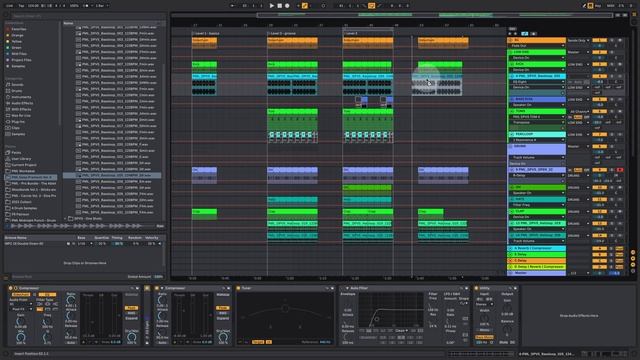Toggle the Key map mode switch
The height and width of the screenshot is (360, 640).
tap(598, 6)
